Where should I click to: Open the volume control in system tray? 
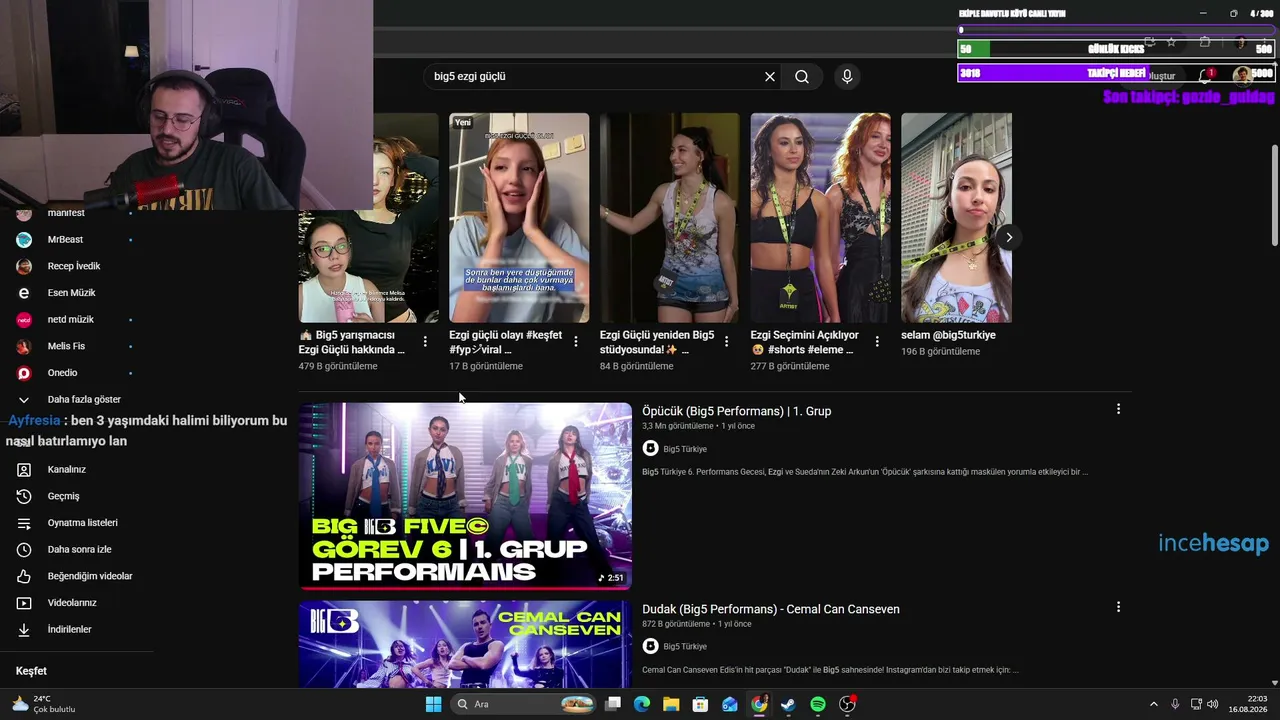1212,704
